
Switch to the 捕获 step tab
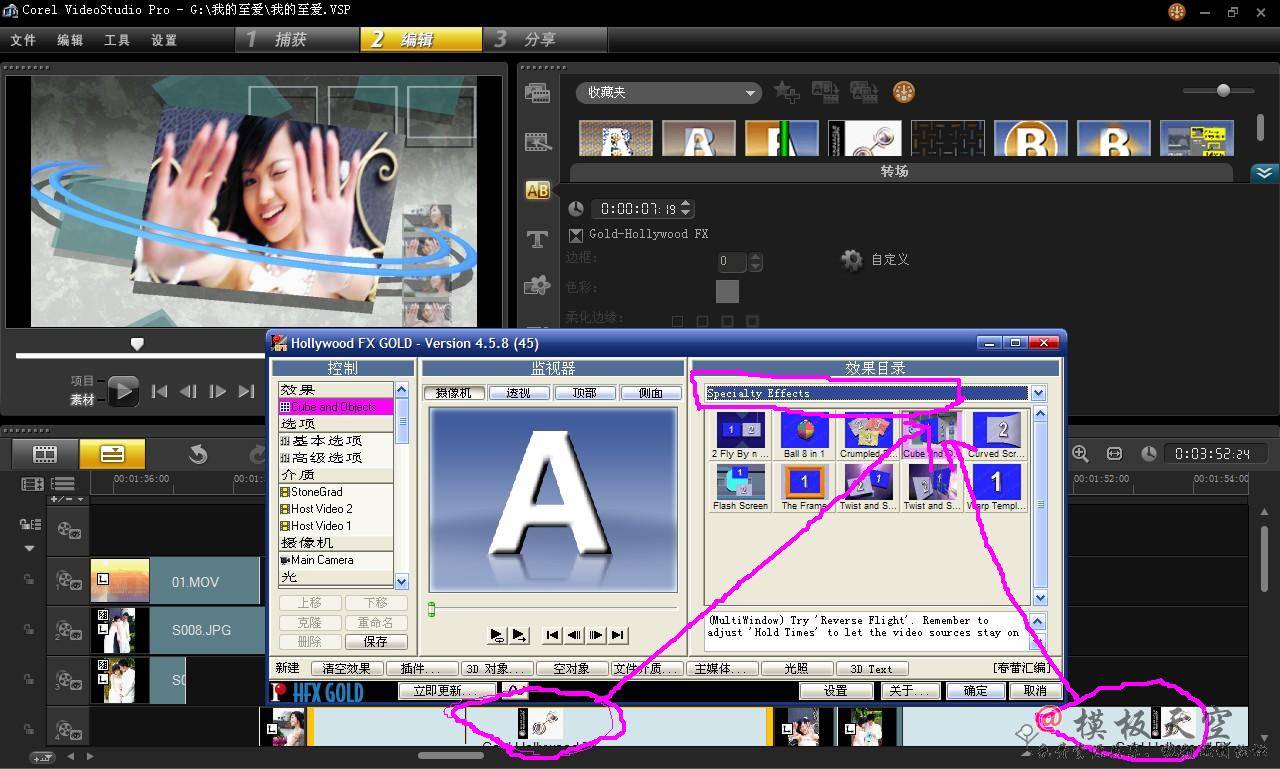297,39
